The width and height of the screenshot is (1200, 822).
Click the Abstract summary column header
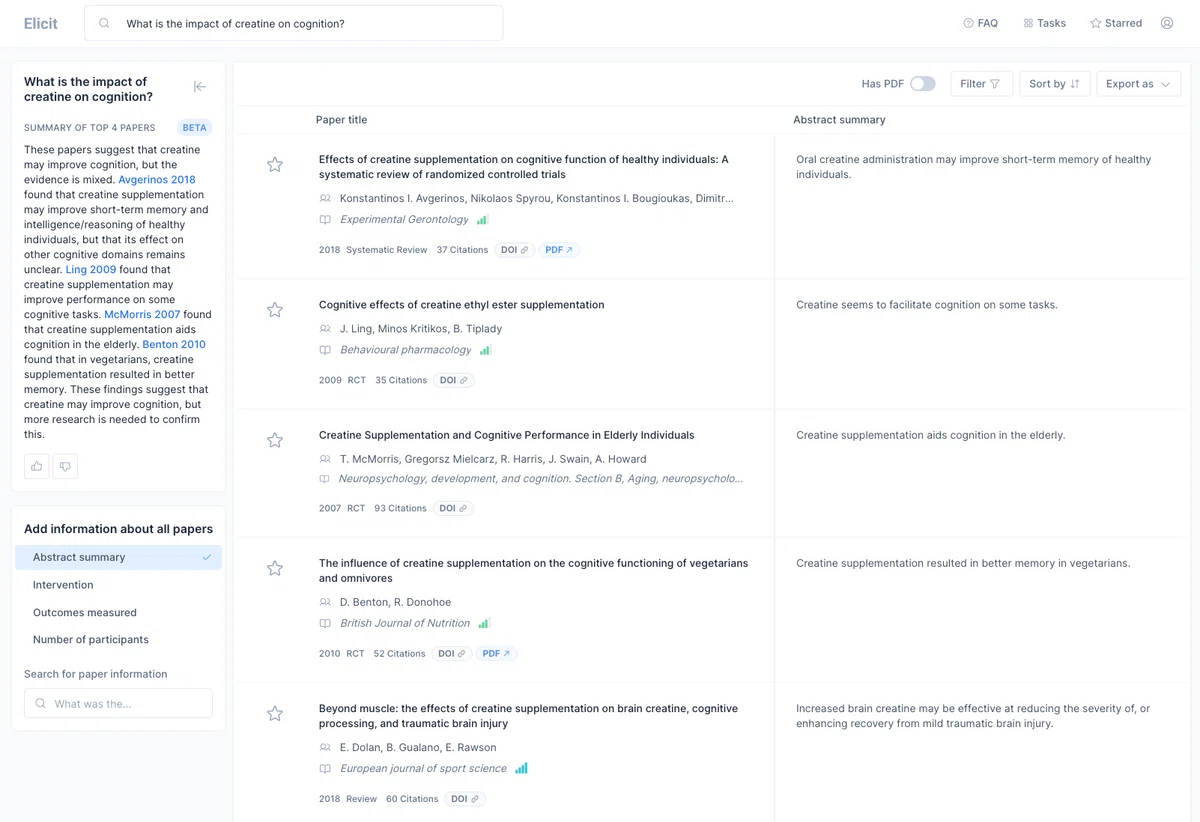coord(840,120)
